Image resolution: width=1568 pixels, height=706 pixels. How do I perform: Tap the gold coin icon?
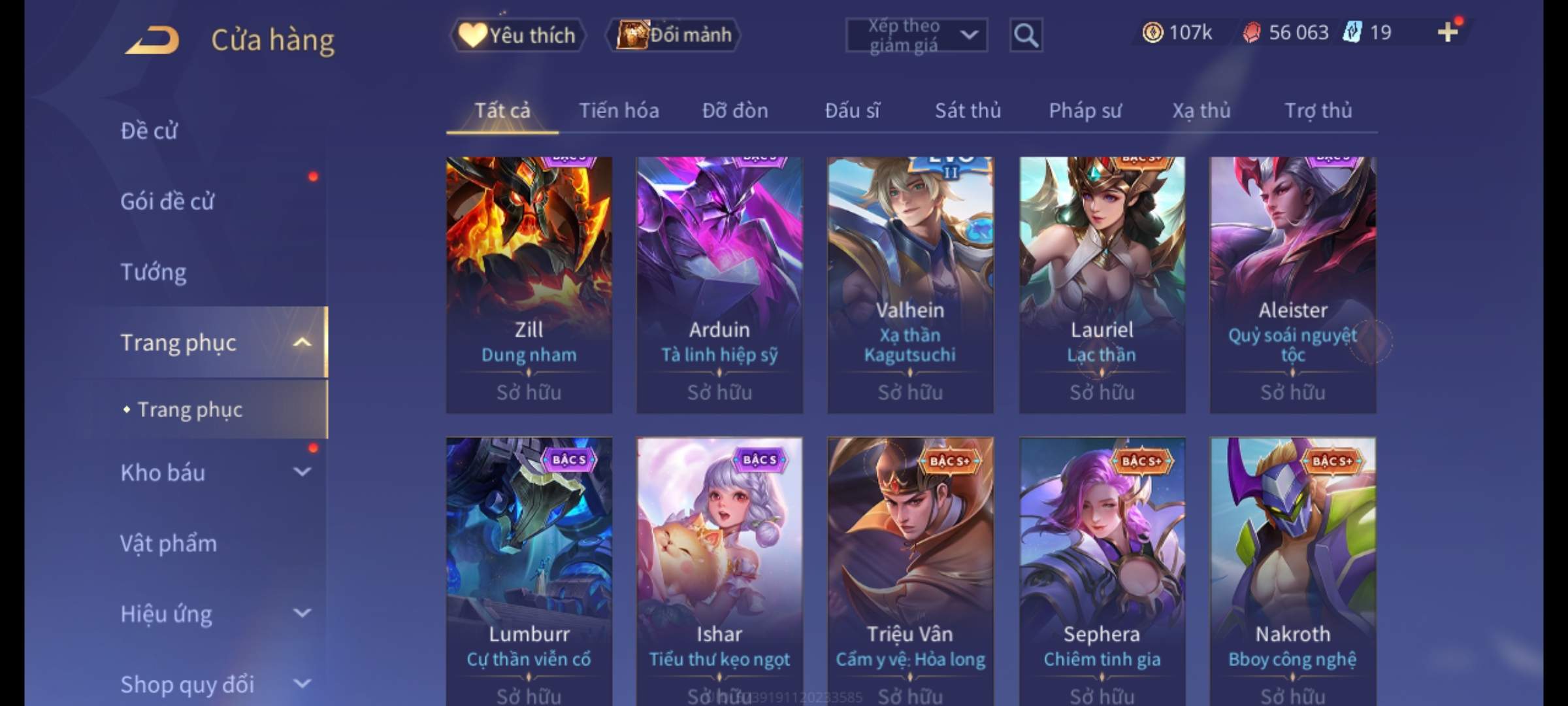1152,33
